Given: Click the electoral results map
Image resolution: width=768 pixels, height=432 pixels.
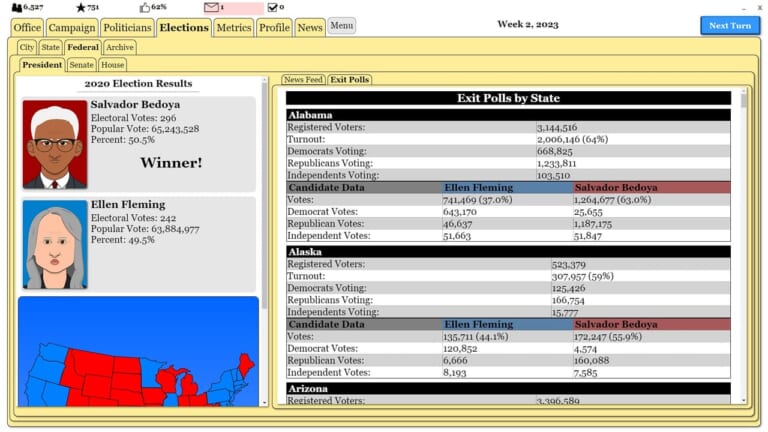Looking at the screenshot, I should (137, 350).
